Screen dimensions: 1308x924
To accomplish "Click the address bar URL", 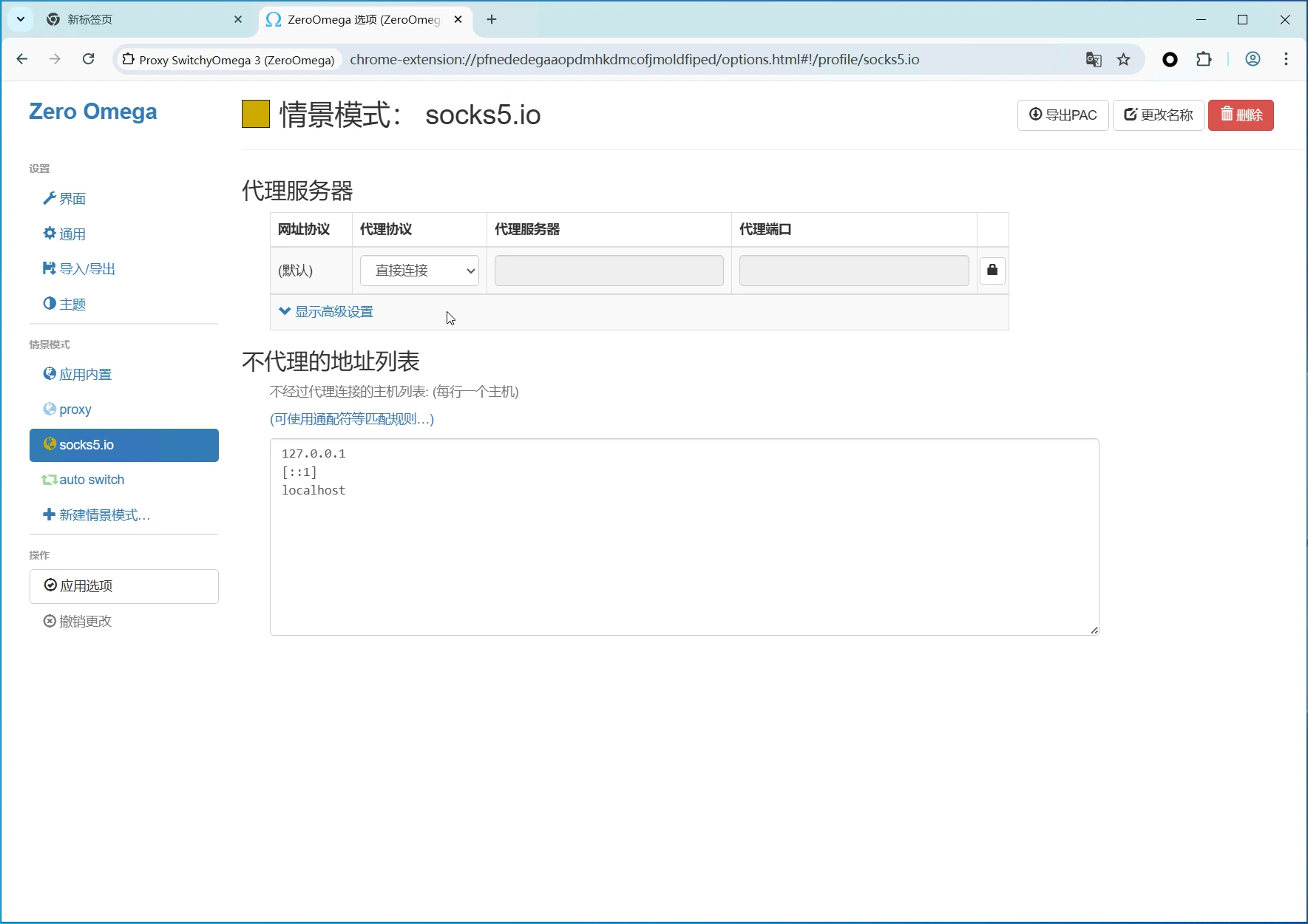I will tap(634, 60).
